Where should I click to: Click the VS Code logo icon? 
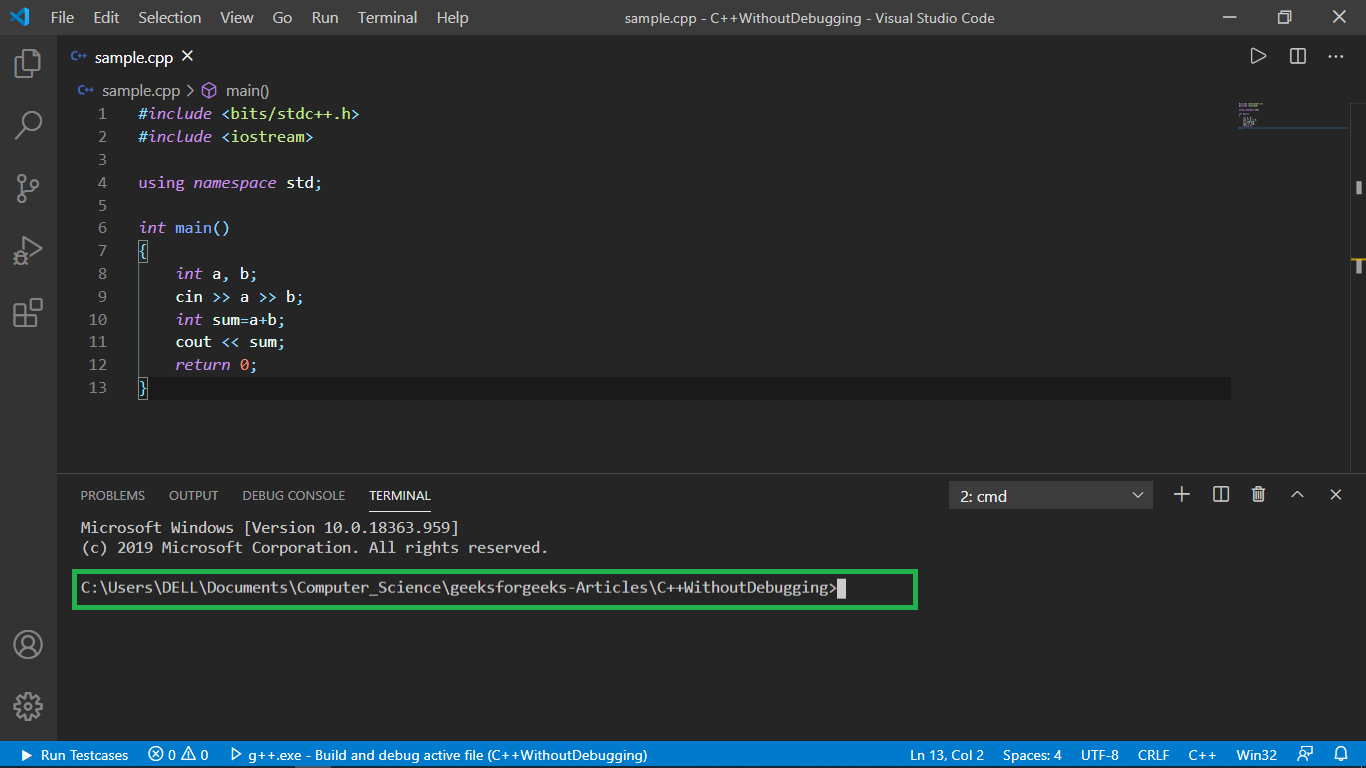pyautogui.click(x=19, y=17)
